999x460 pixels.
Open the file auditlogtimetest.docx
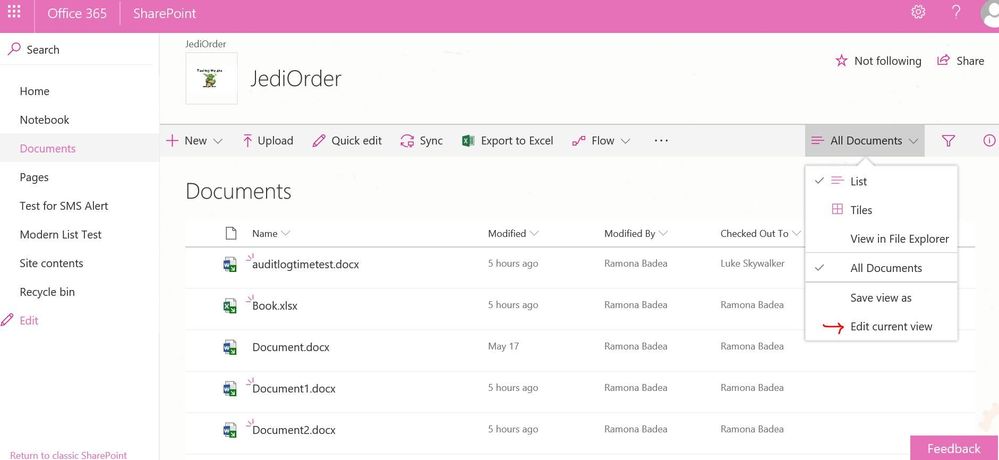coord(305,264)
